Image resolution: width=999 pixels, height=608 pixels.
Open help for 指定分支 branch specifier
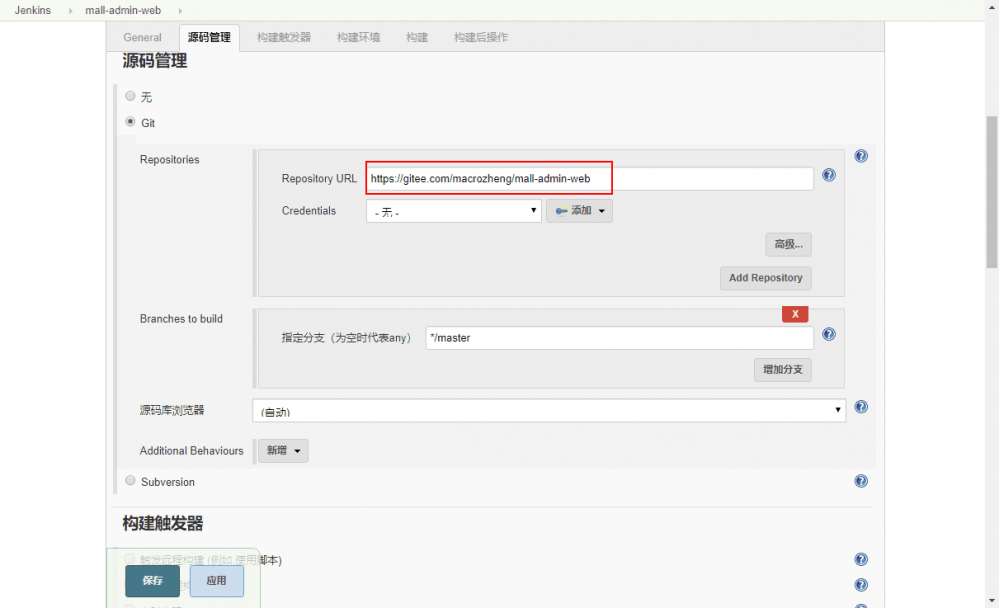tap(828, 333)
